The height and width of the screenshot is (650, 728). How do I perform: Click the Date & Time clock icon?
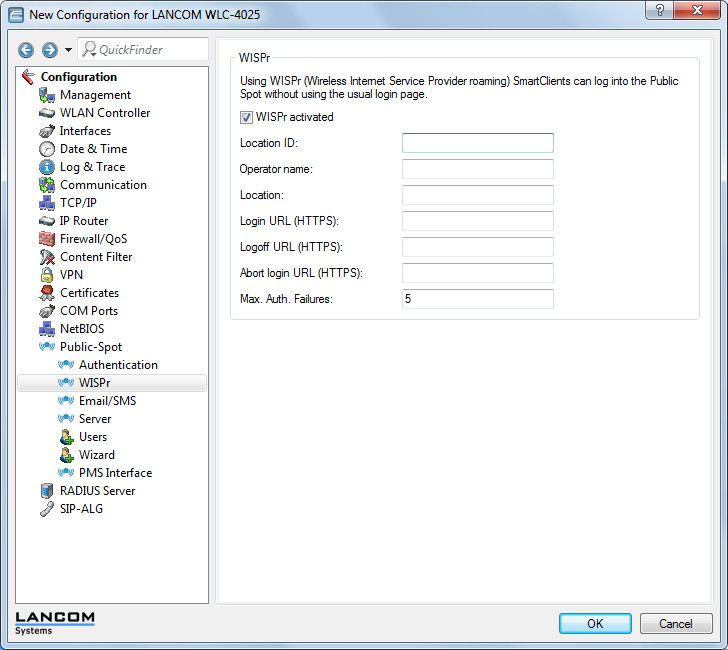point(47,149)
